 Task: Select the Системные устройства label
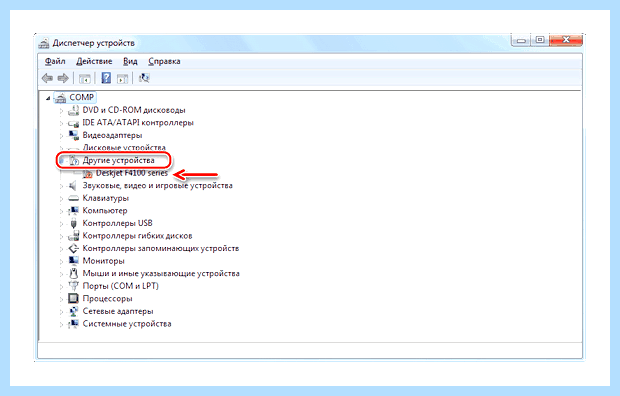(x=127, y=324)
